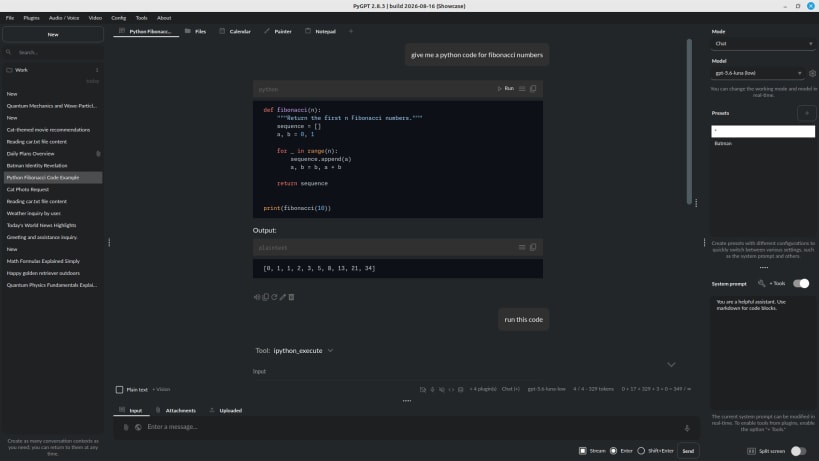Add a new preset with the plus button
Viewport: 819px width, 461px height.
point(806,113)
